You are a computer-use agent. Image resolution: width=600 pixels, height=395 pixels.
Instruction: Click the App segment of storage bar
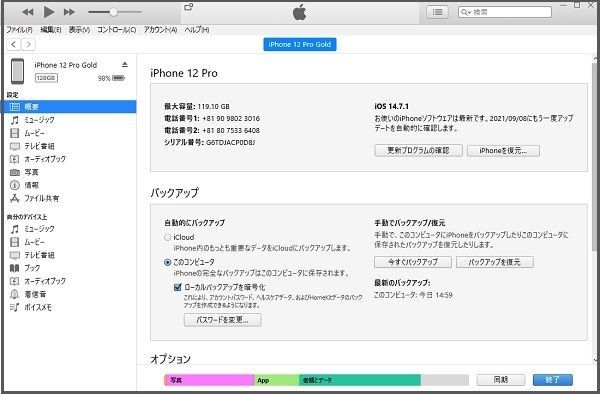point(276,380)
